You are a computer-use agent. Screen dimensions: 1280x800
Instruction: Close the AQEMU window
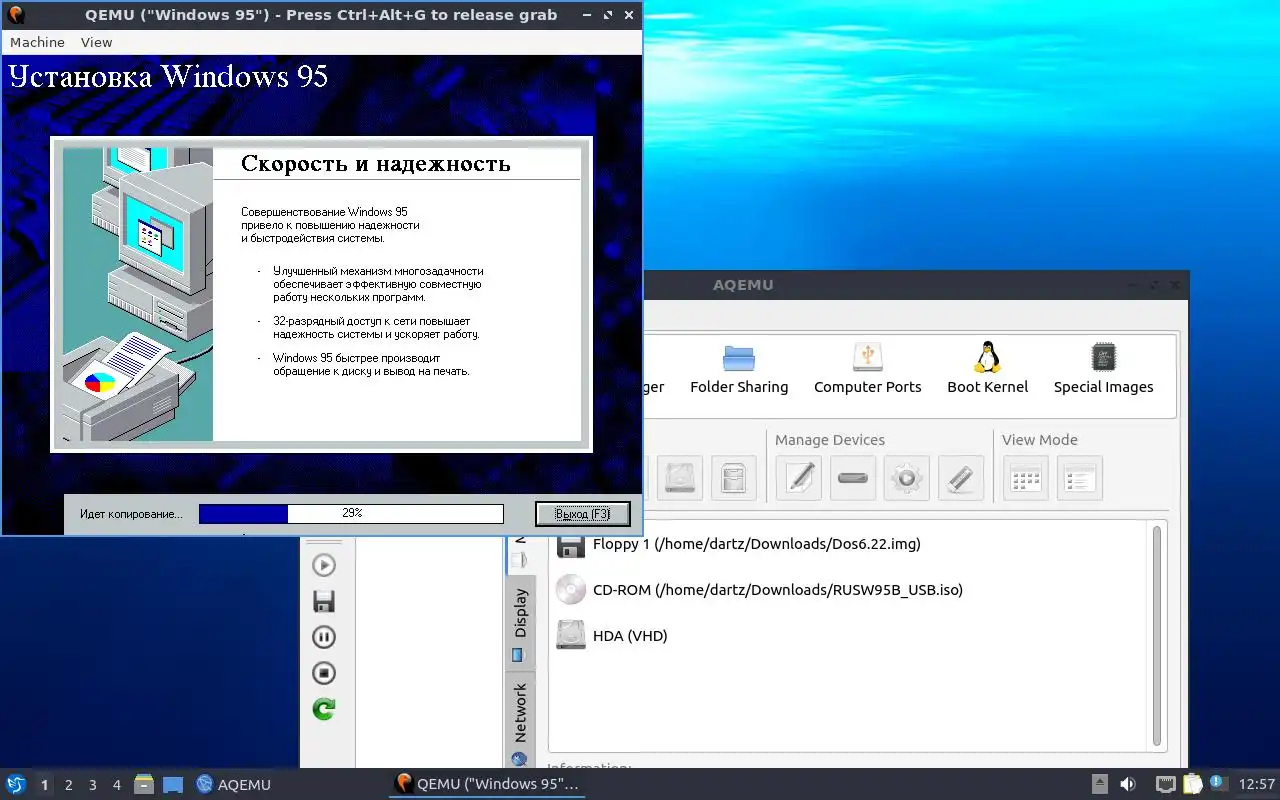[1176, 285]
